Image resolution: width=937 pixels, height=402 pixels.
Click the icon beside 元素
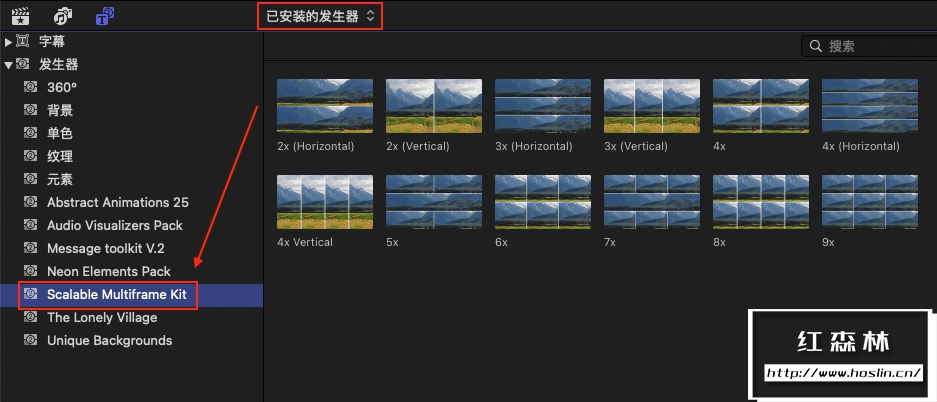click(30, 179)
